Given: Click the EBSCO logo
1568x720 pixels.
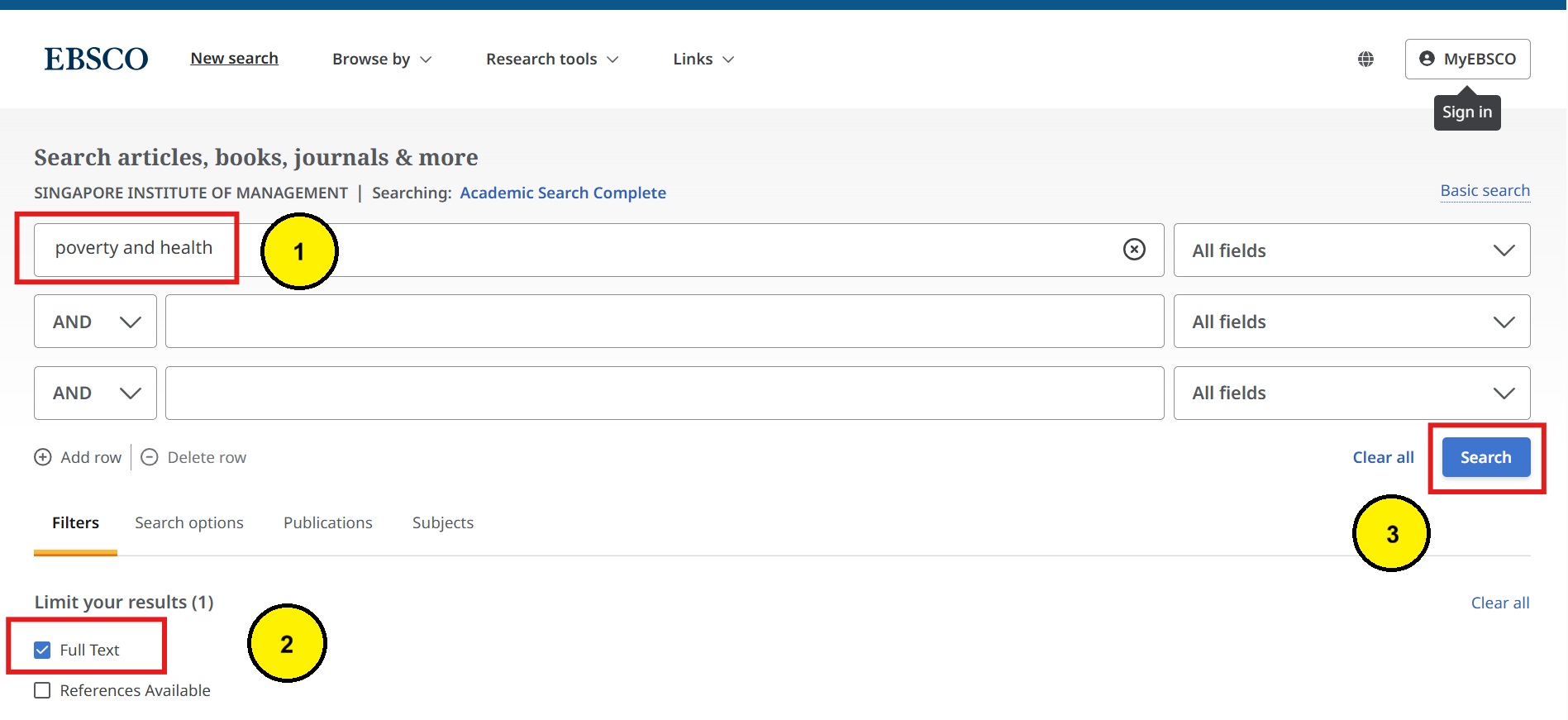Looking at the screenshot, I should point(96,59).
